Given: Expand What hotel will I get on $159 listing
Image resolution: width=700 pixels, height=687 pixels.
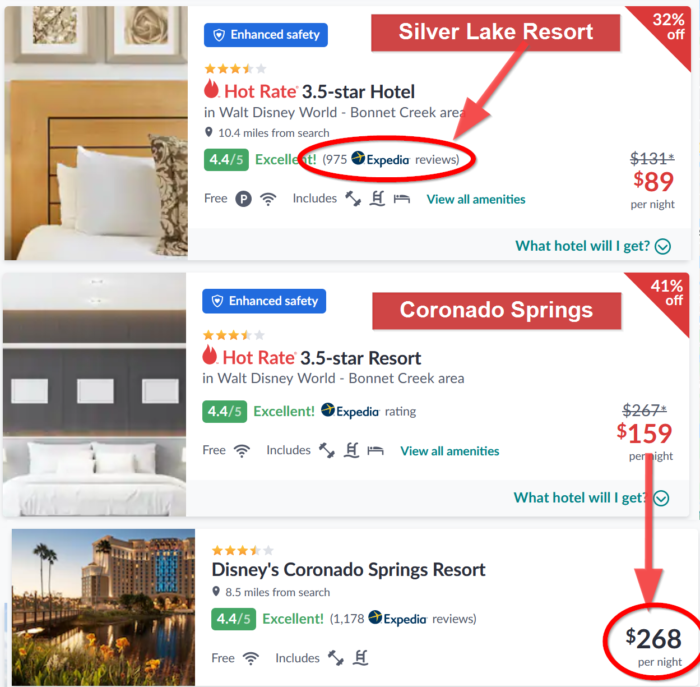Looking at the screenshot, I should 591,498.
